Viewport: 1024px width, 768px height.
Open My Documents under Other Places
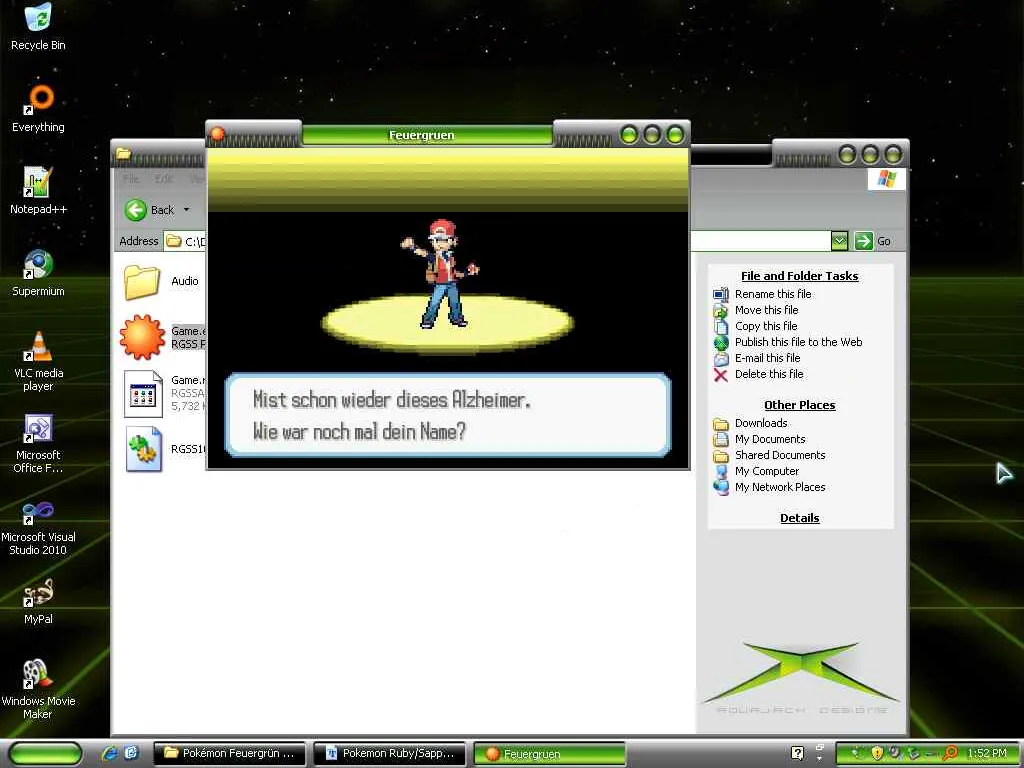(770, 439)
